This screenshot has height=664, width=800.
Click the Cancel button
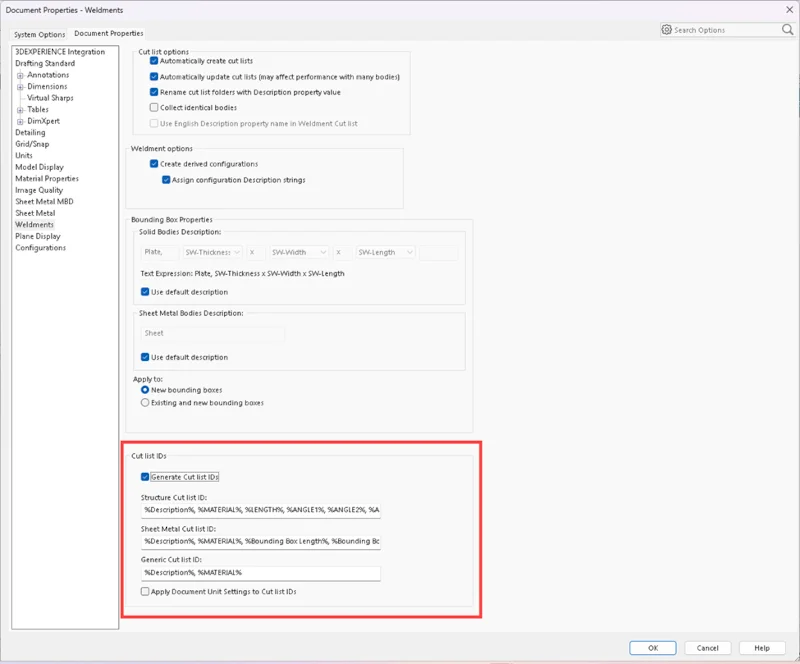tap(707, 648)
